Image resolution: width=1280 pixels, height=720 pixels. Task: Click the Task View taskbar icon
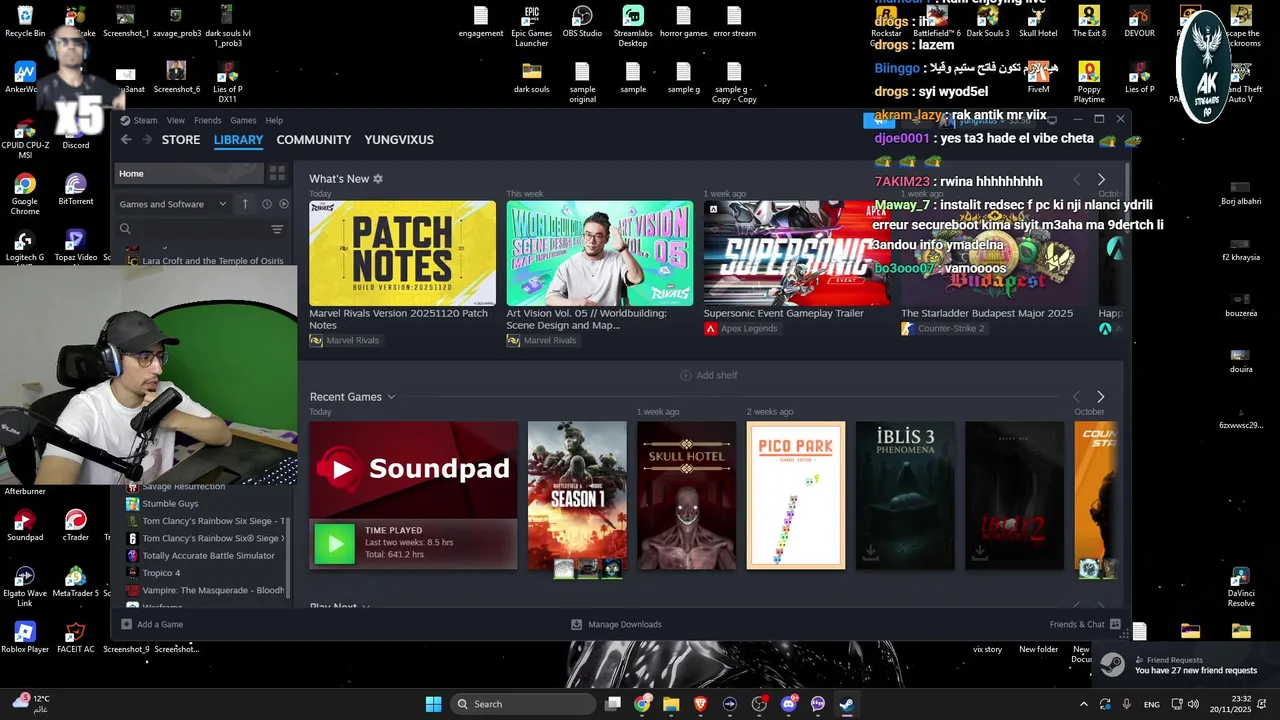(613, 704)
